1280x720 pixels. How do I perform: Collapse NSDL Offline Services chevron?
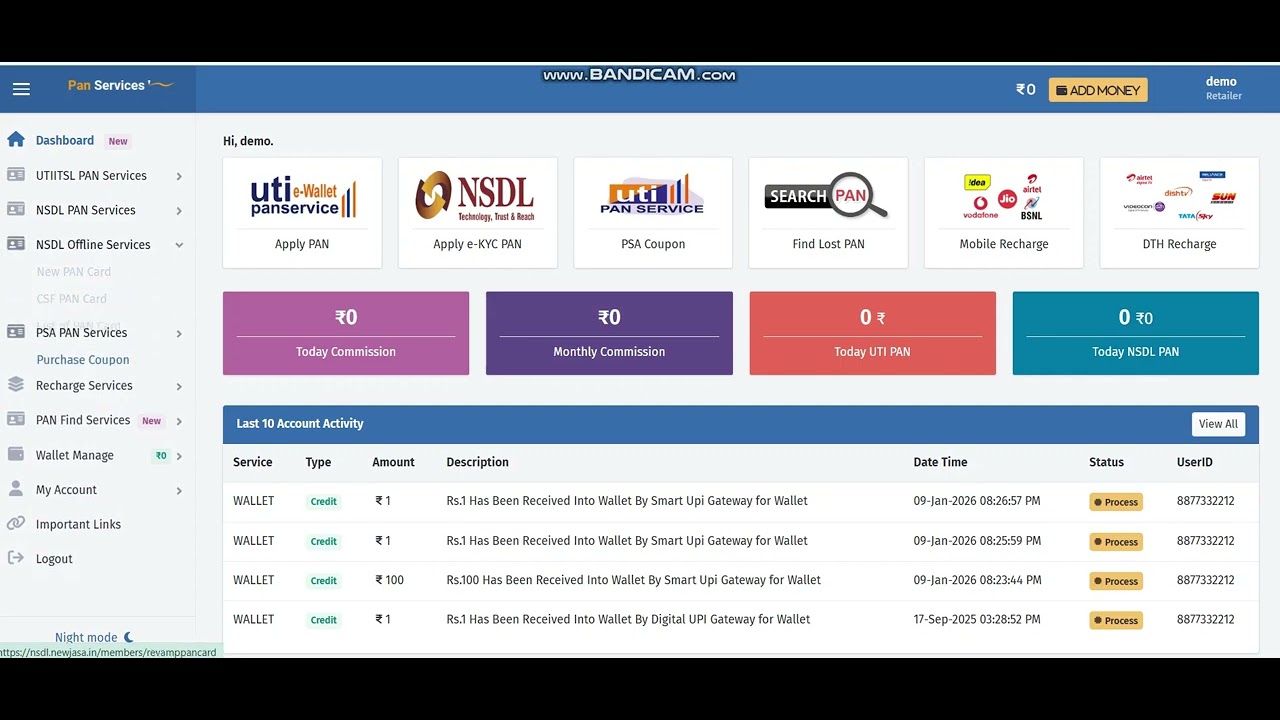[x=179, y=245]
